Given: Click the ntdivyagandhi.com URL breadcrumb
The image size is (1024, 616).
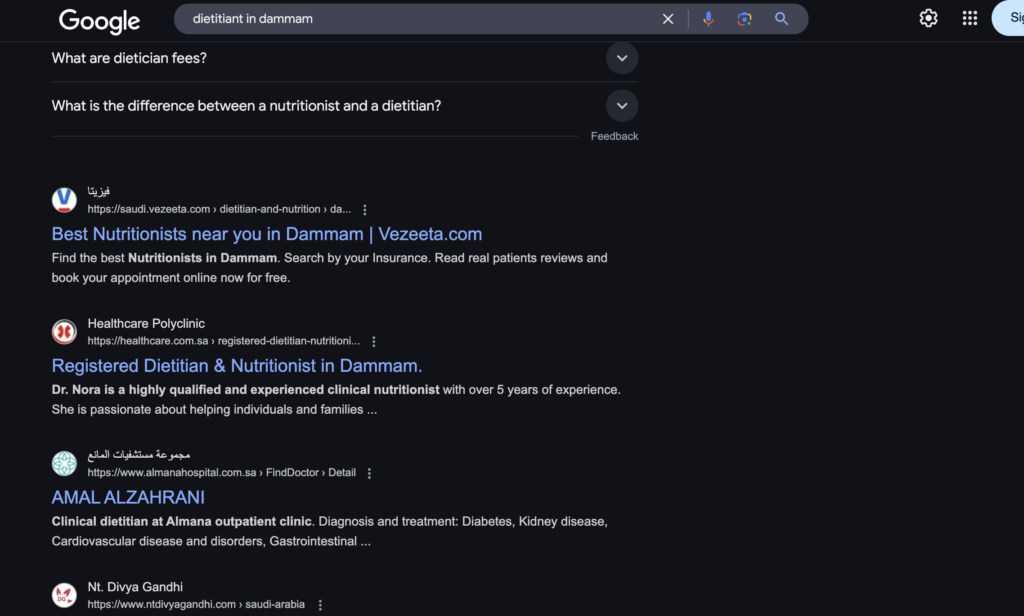Looking at the screenshot, I should point(196,604).
